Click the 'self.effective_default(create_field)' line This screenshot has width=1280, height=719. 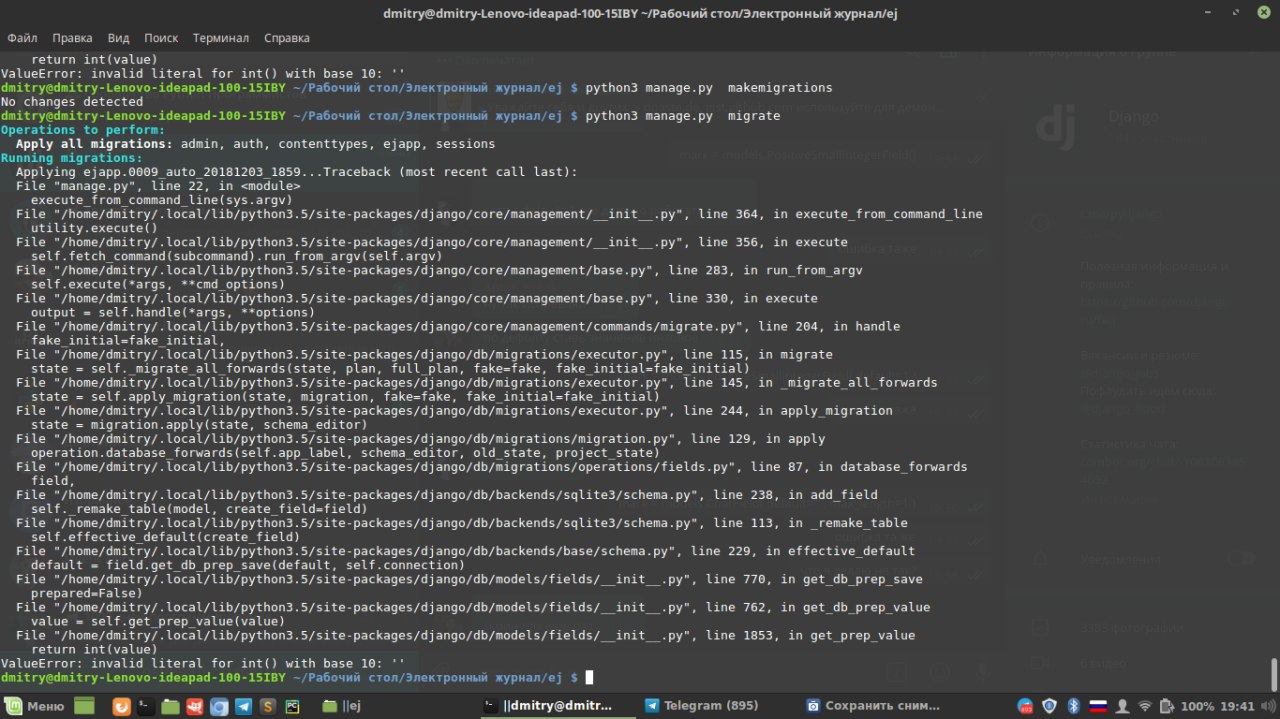pyautogui.click(x=165, y=536)
